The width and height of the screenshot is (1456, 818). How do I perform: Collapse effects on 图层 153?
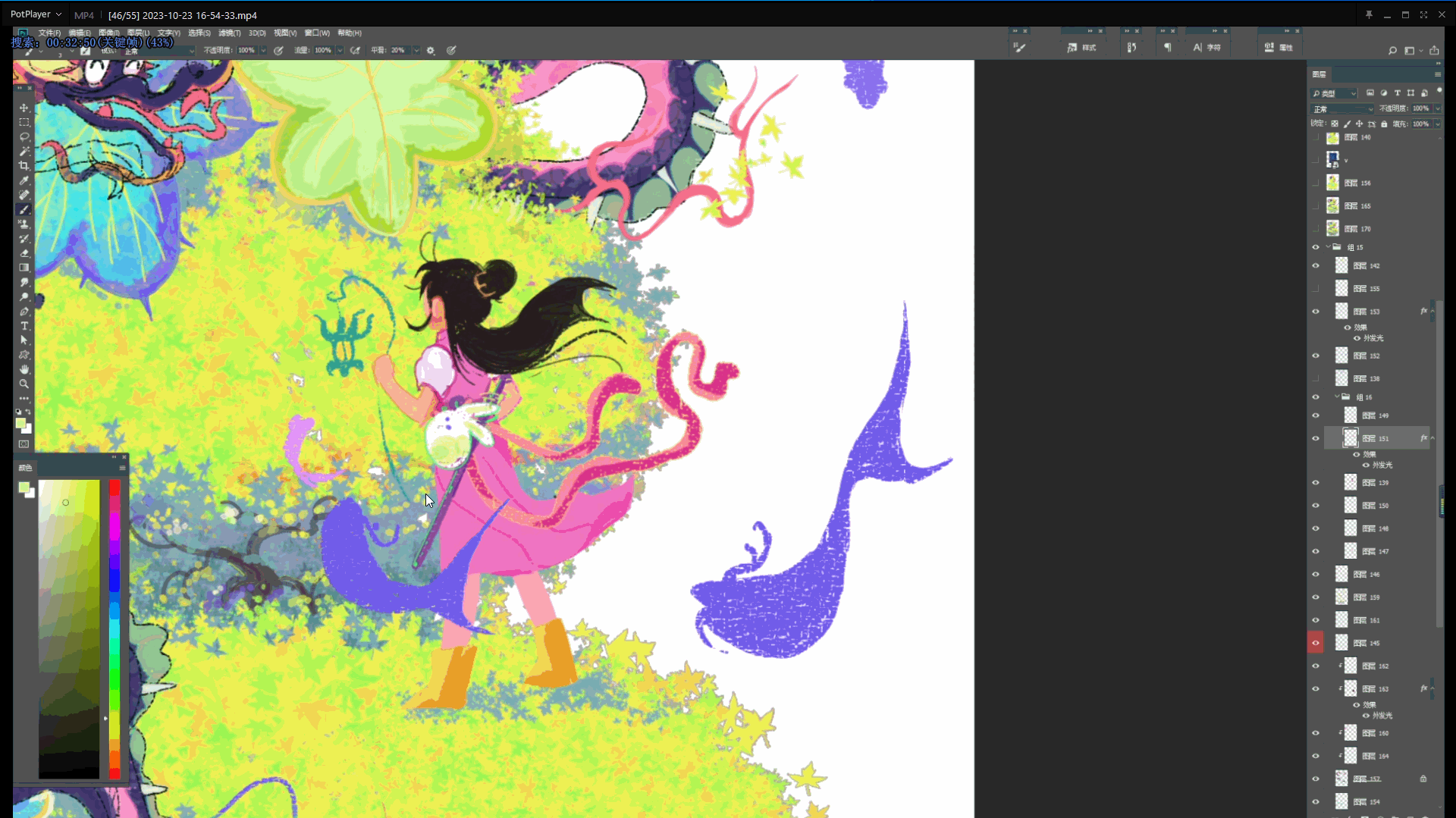point(1432,312)
